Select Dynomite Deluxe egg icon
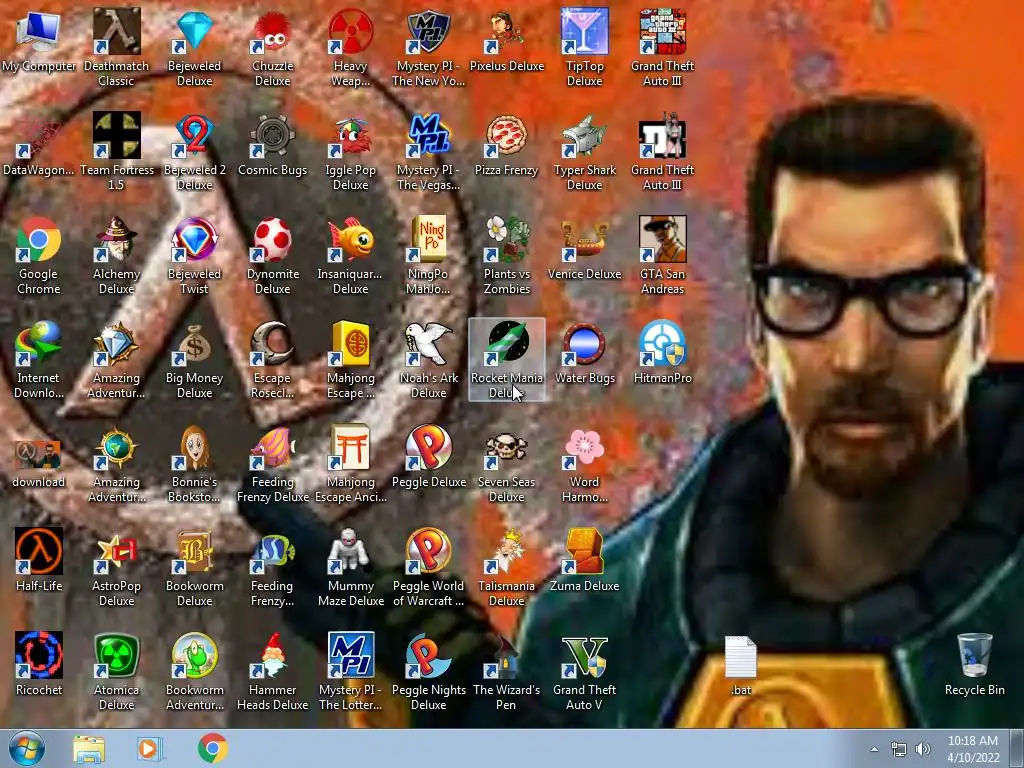The image size is (1024, 768). point(272,239)
